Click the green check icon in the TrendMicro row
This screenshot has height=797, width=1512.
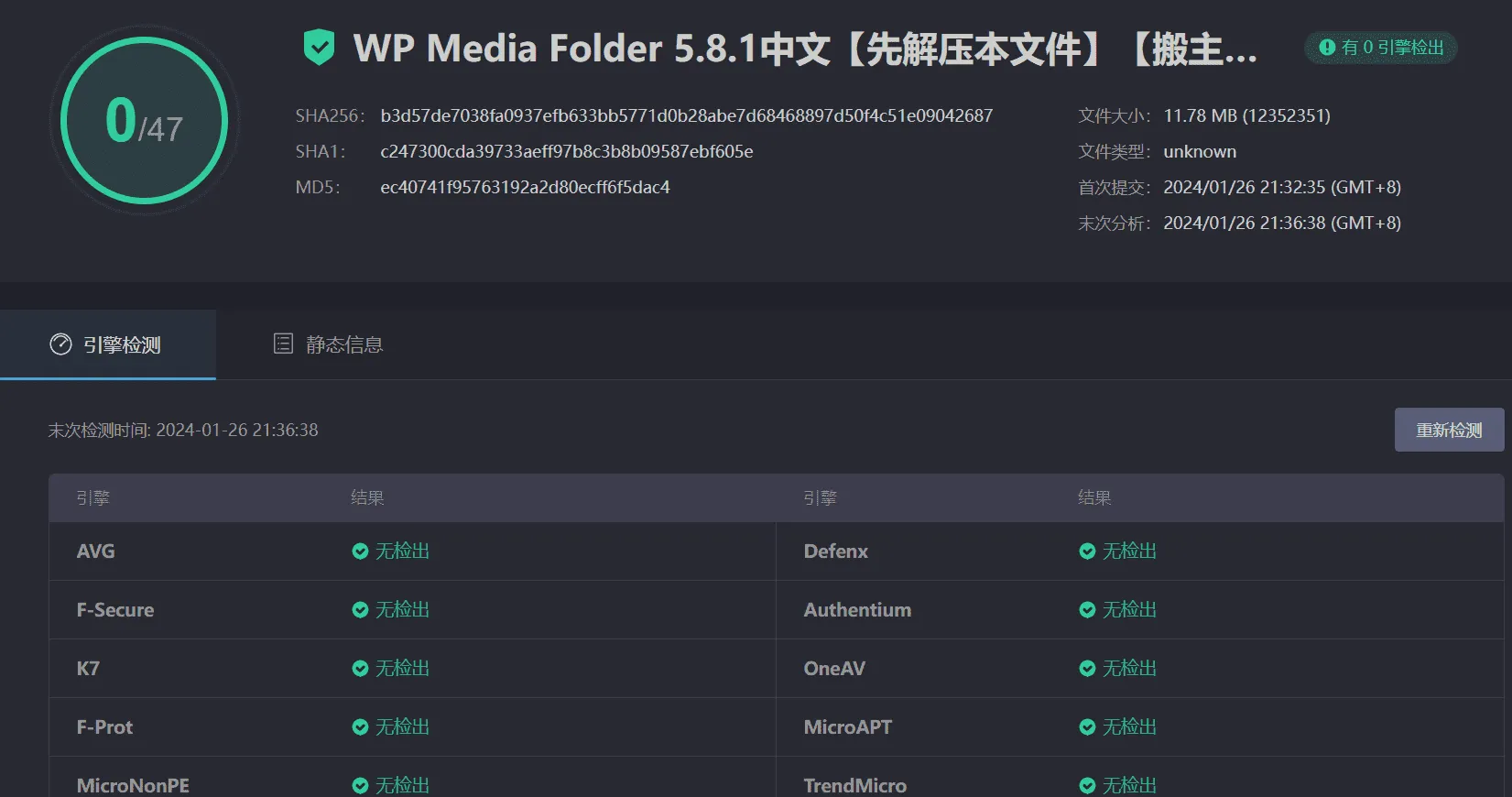pyautogui.click(x=1087, y=786)
